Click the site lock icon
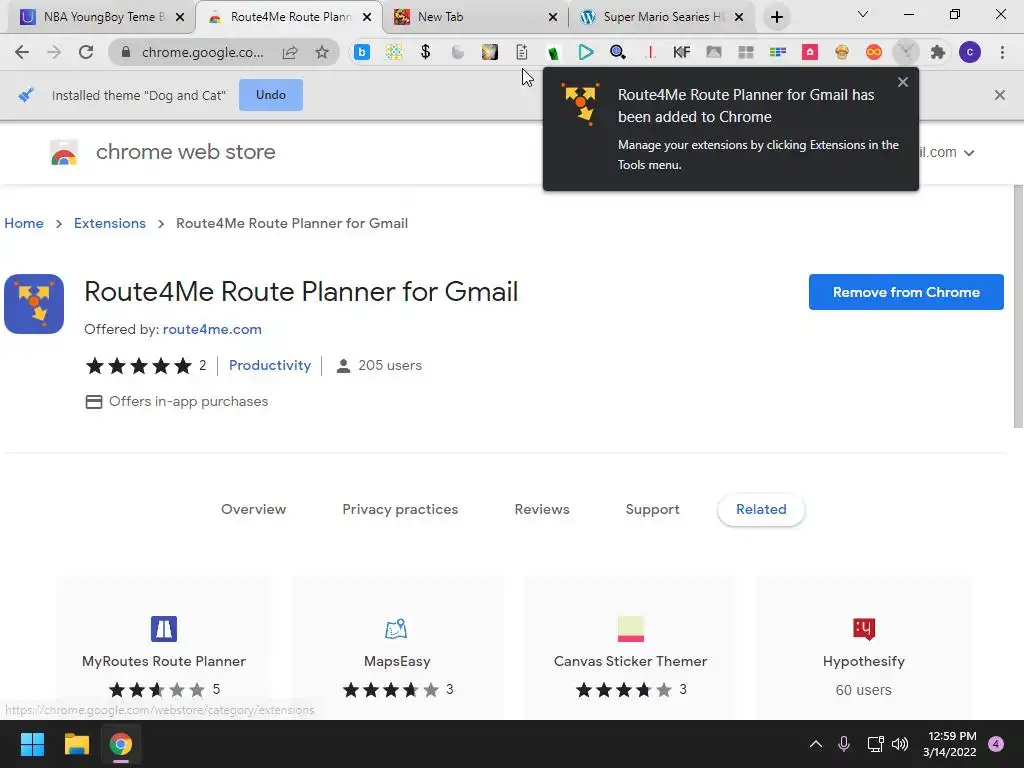Viewport: 1024px width, 768px height. pyautogui.click(x=126, y=52)
